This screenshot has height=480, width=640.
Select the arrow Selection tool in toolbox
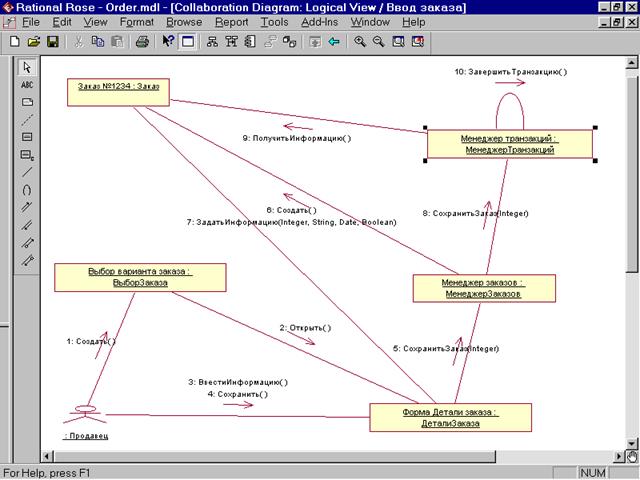click(x=27, y=67)
